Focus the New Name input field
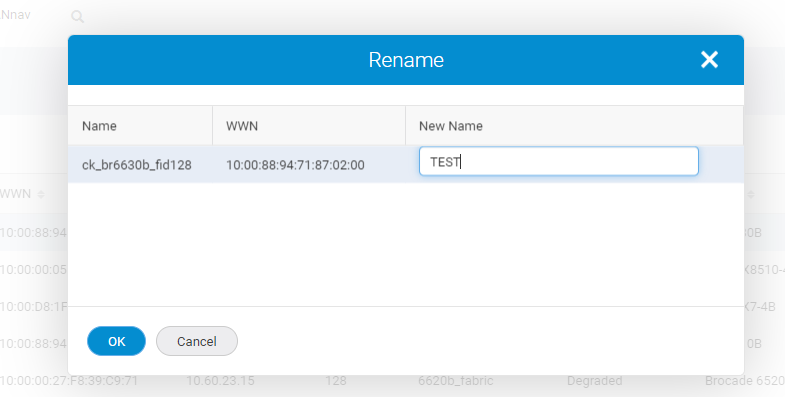Screen dimensions: 785x397 559,161
